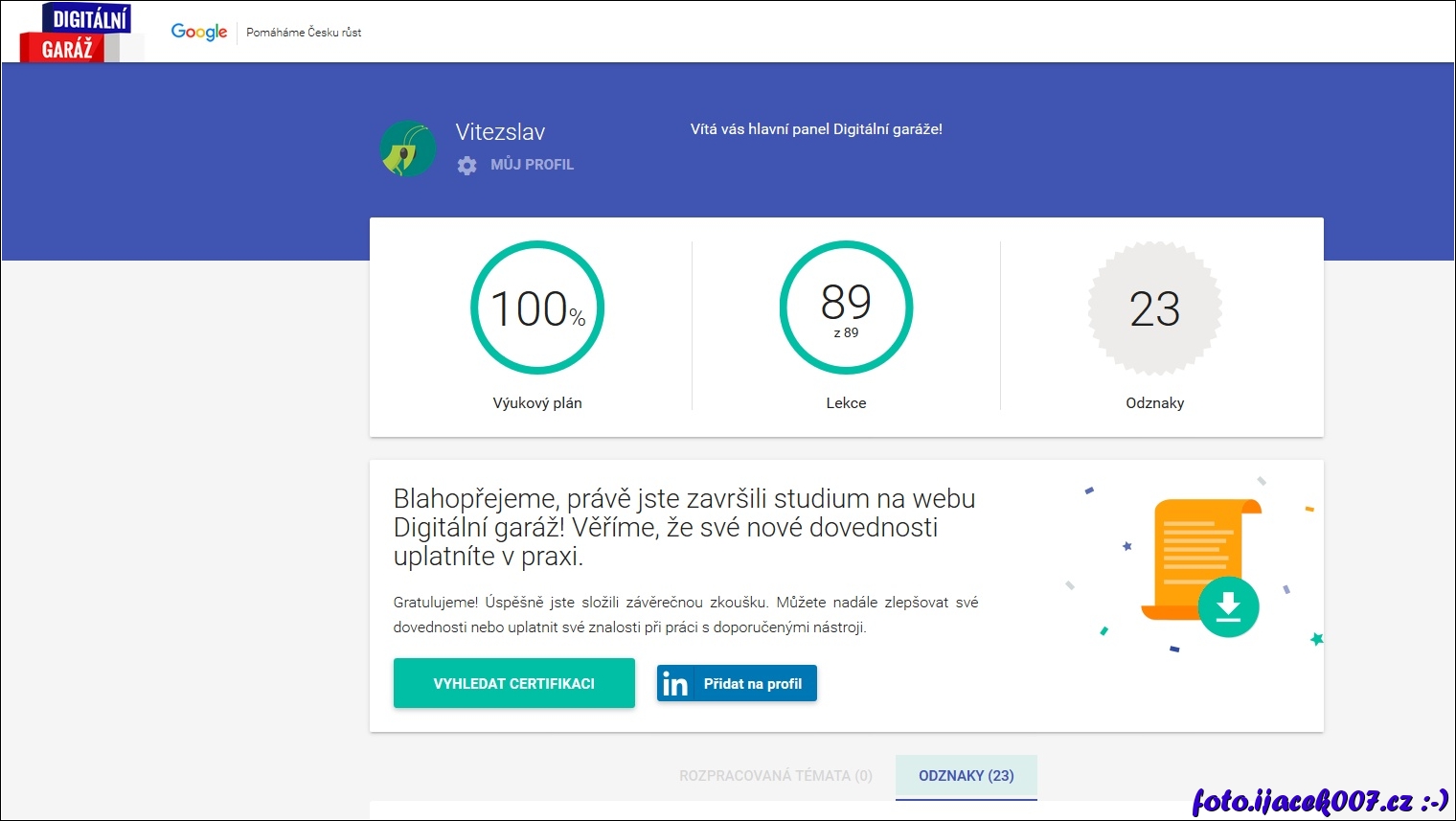Open the MŮJ PROFIL link

(532, 165)
